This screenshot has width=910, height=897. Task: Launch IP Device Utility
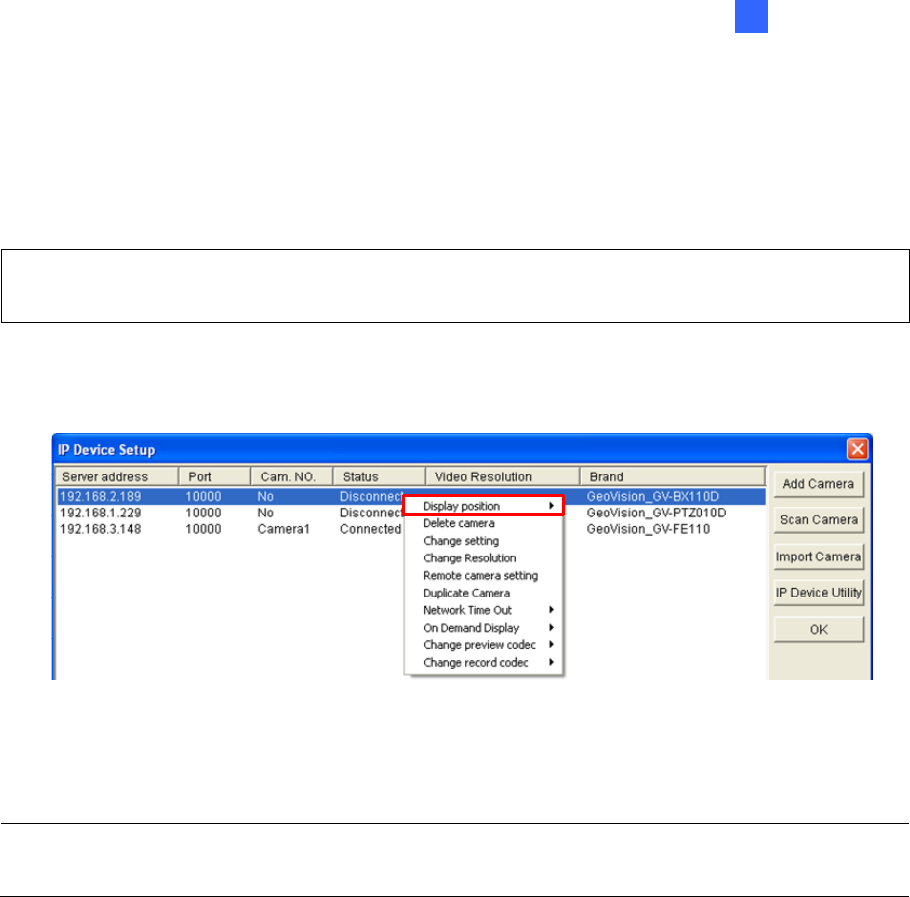pos(818,593)
